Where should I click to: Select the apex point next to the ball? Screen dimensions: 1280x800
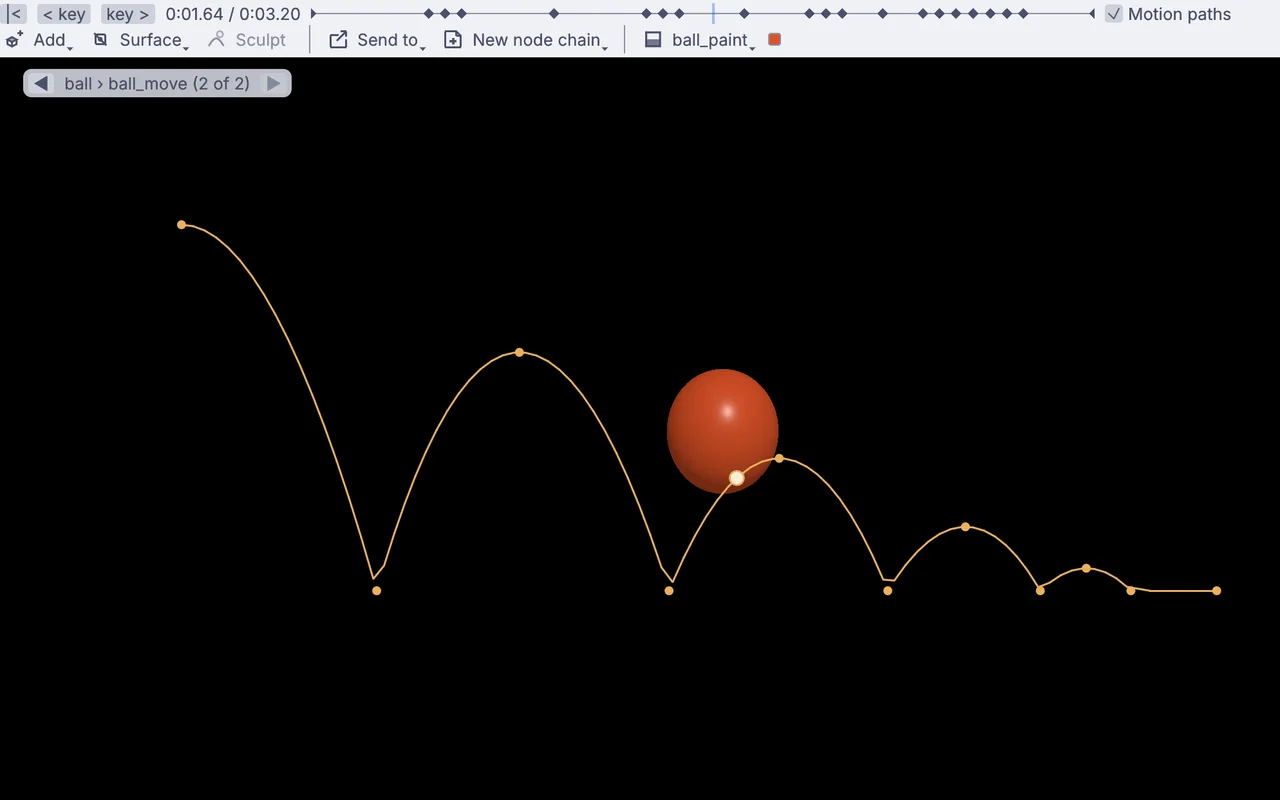coord(779,458)
